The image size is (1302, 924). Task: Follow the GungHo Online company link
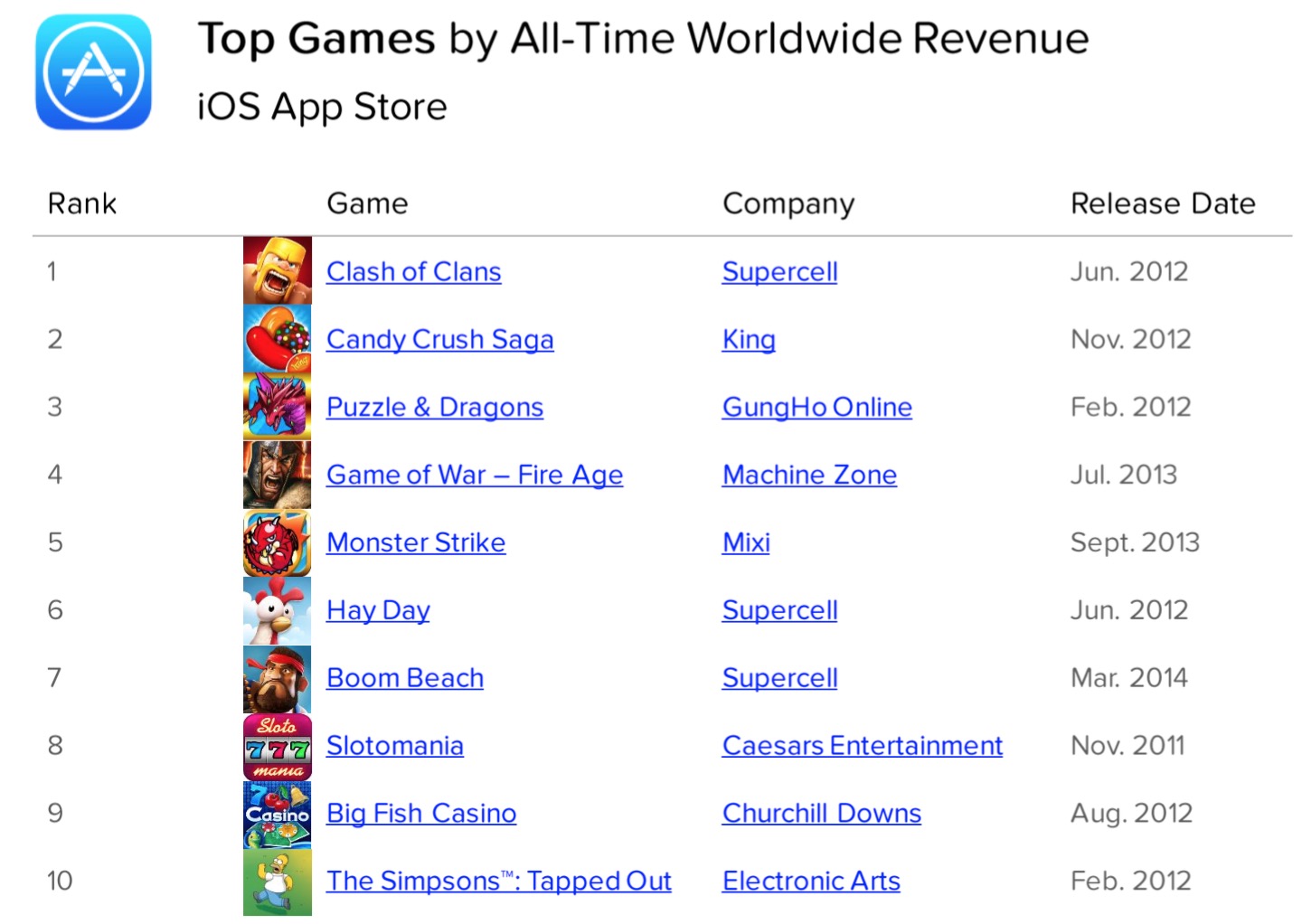816,407
